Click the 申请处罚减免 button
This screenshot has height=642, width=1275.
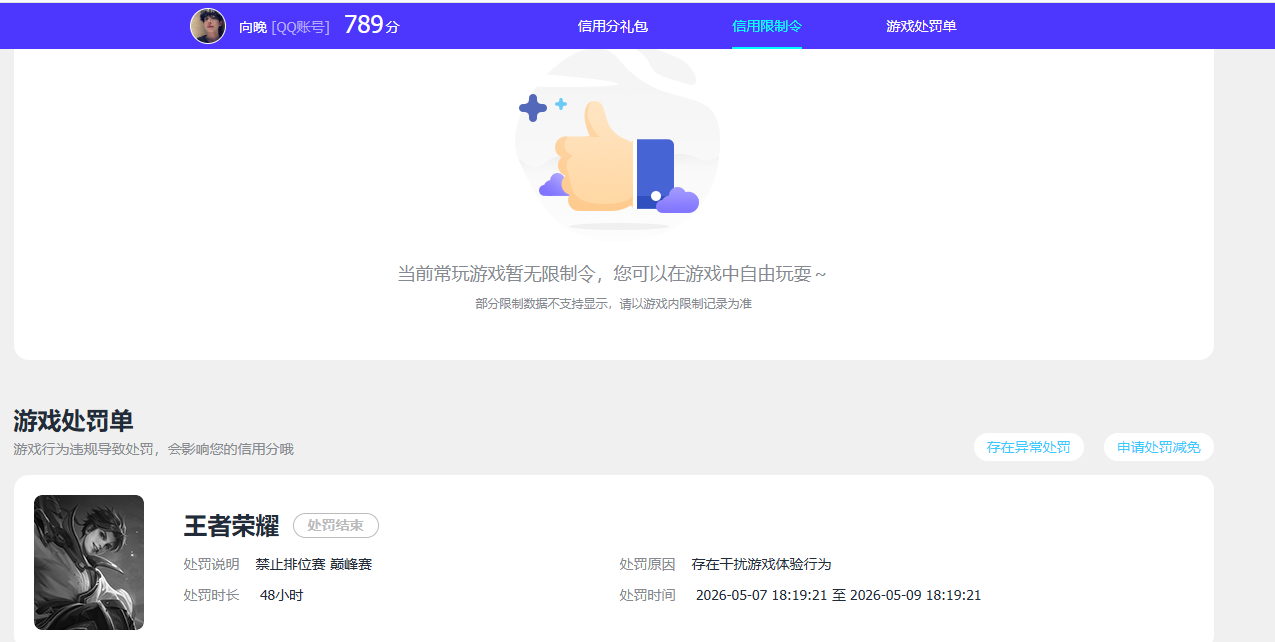coord(1158,447)
